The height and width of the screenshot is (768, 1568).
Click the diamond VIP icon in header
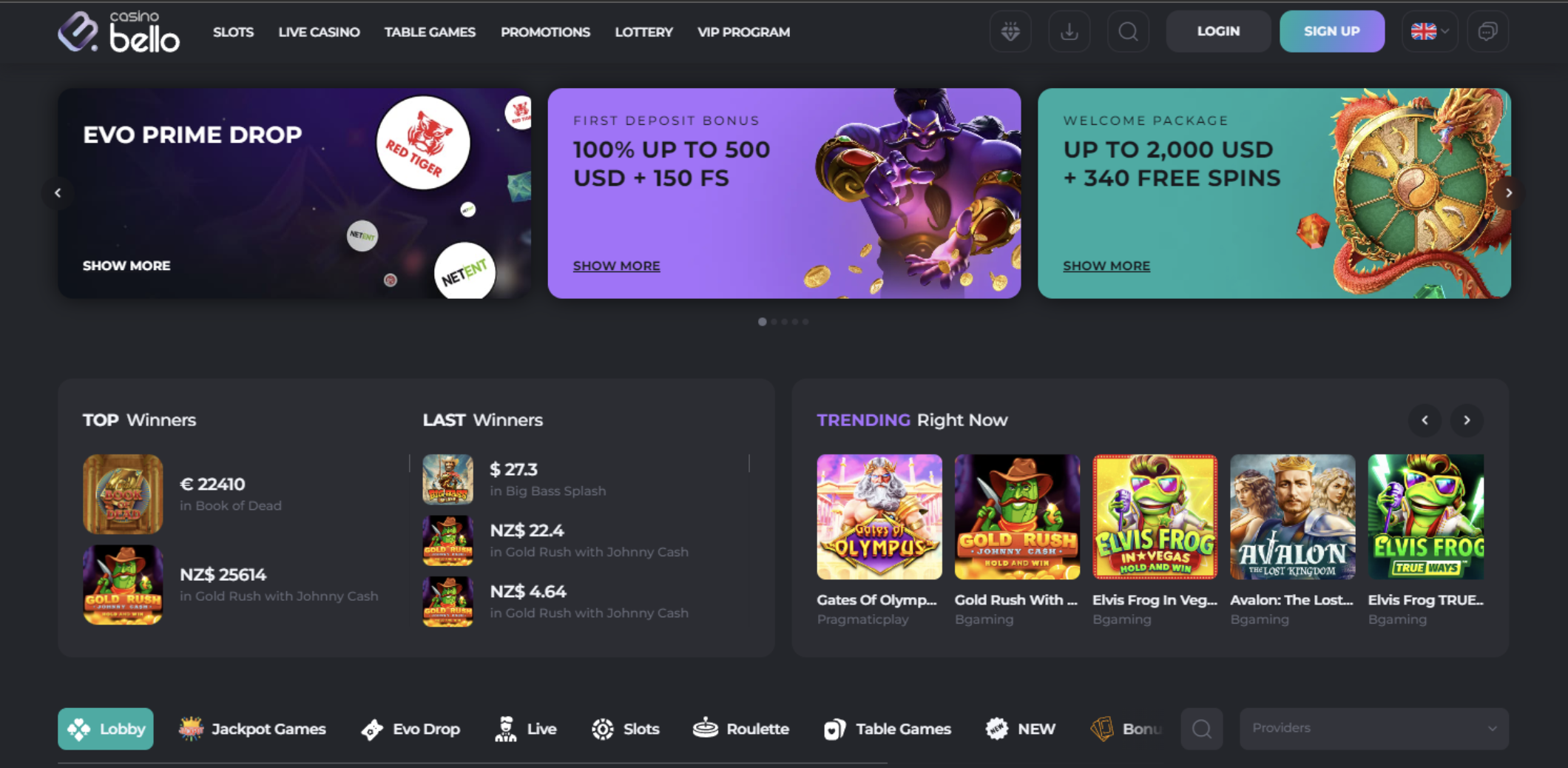pos(1010,31)
